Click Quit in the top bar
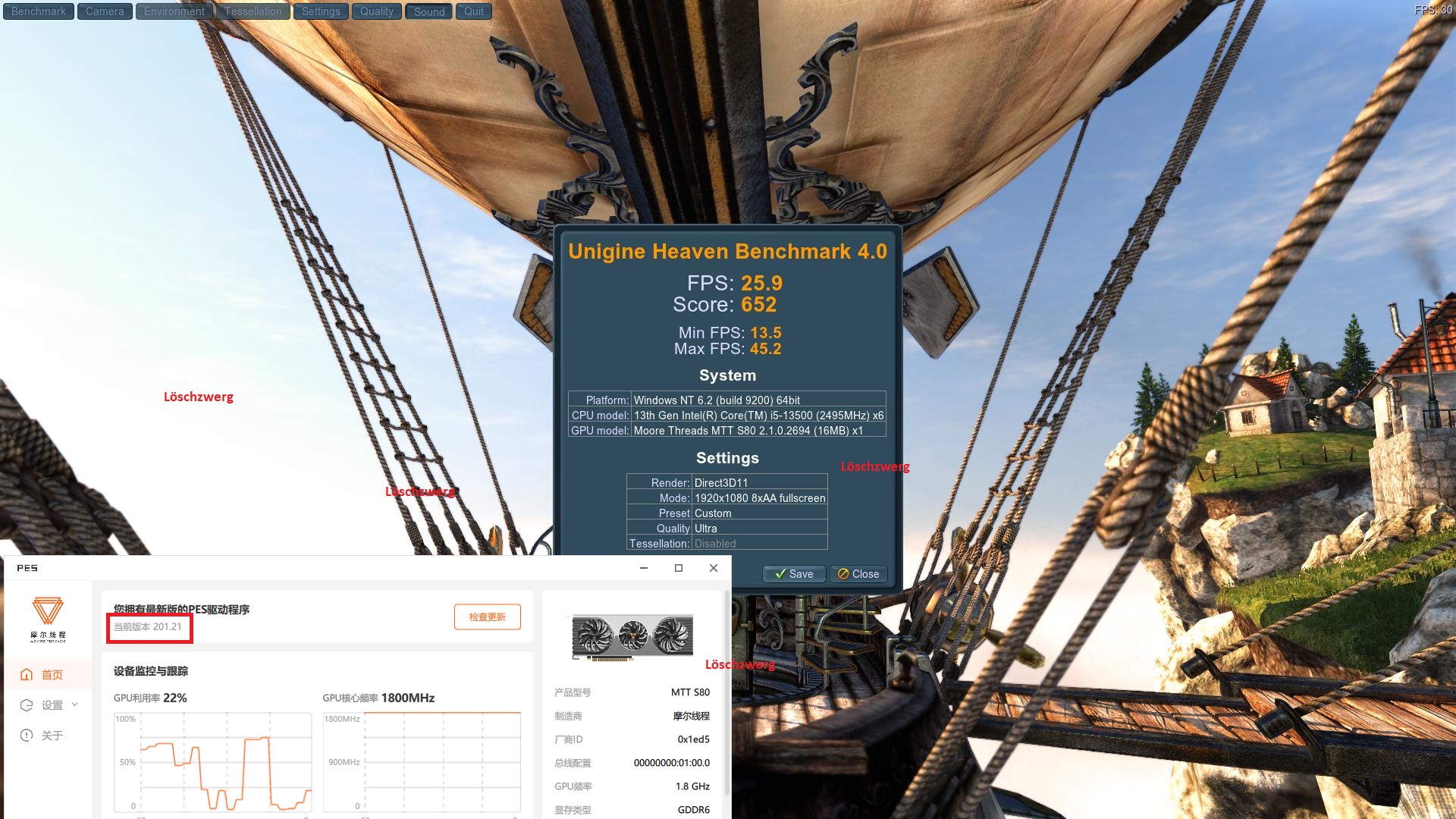The image size is (1456, 819). (473, 11)
